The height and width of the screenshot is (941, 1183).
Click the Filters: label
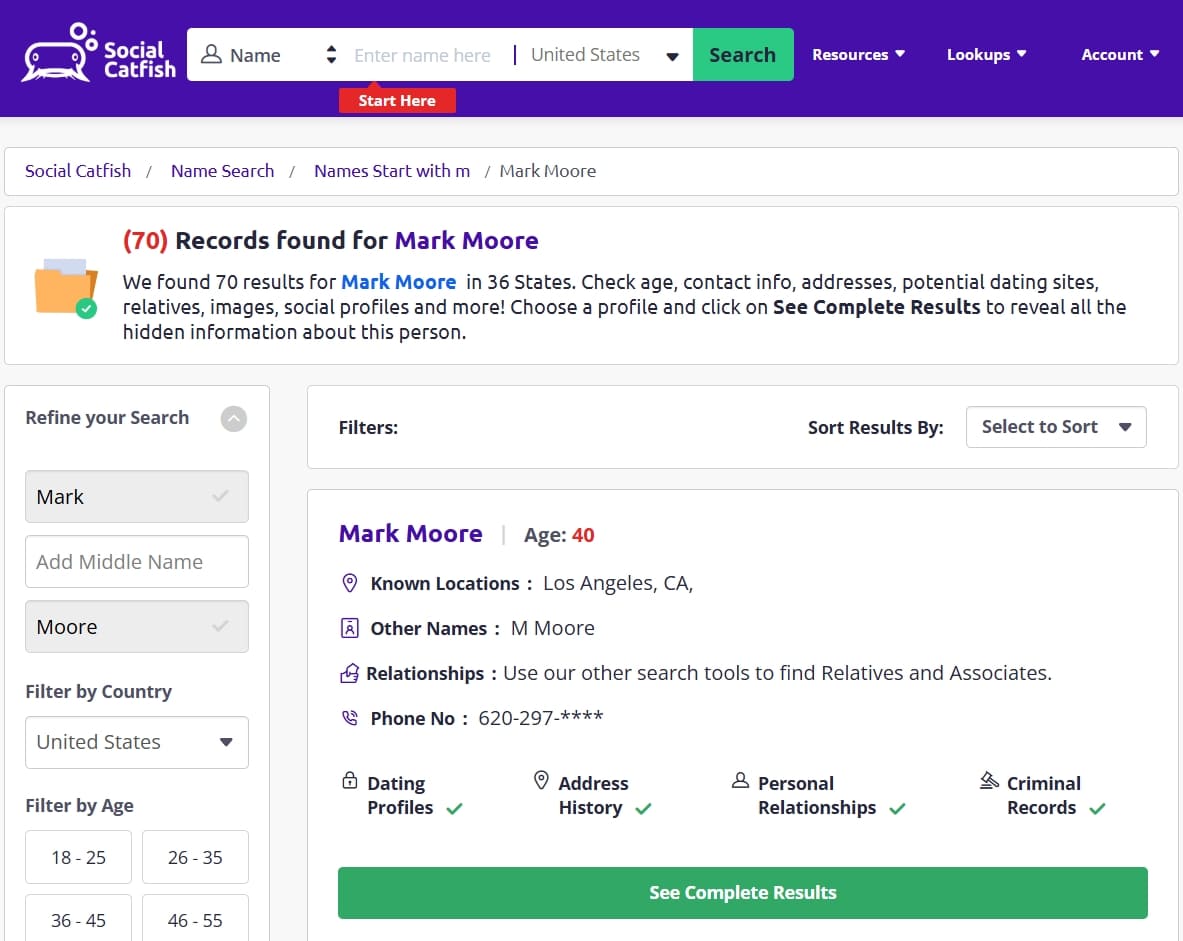tap(368, 428)
